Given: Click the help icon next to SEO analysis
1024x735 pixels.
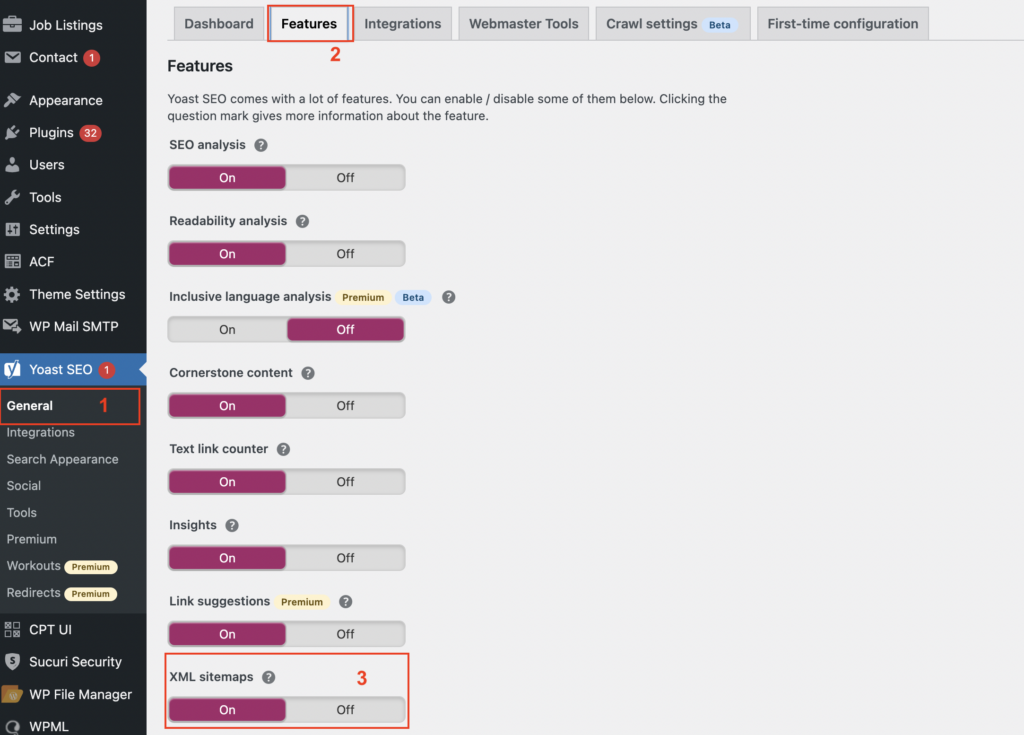Looking at the screenshot, I should click(x=261, y=145).
